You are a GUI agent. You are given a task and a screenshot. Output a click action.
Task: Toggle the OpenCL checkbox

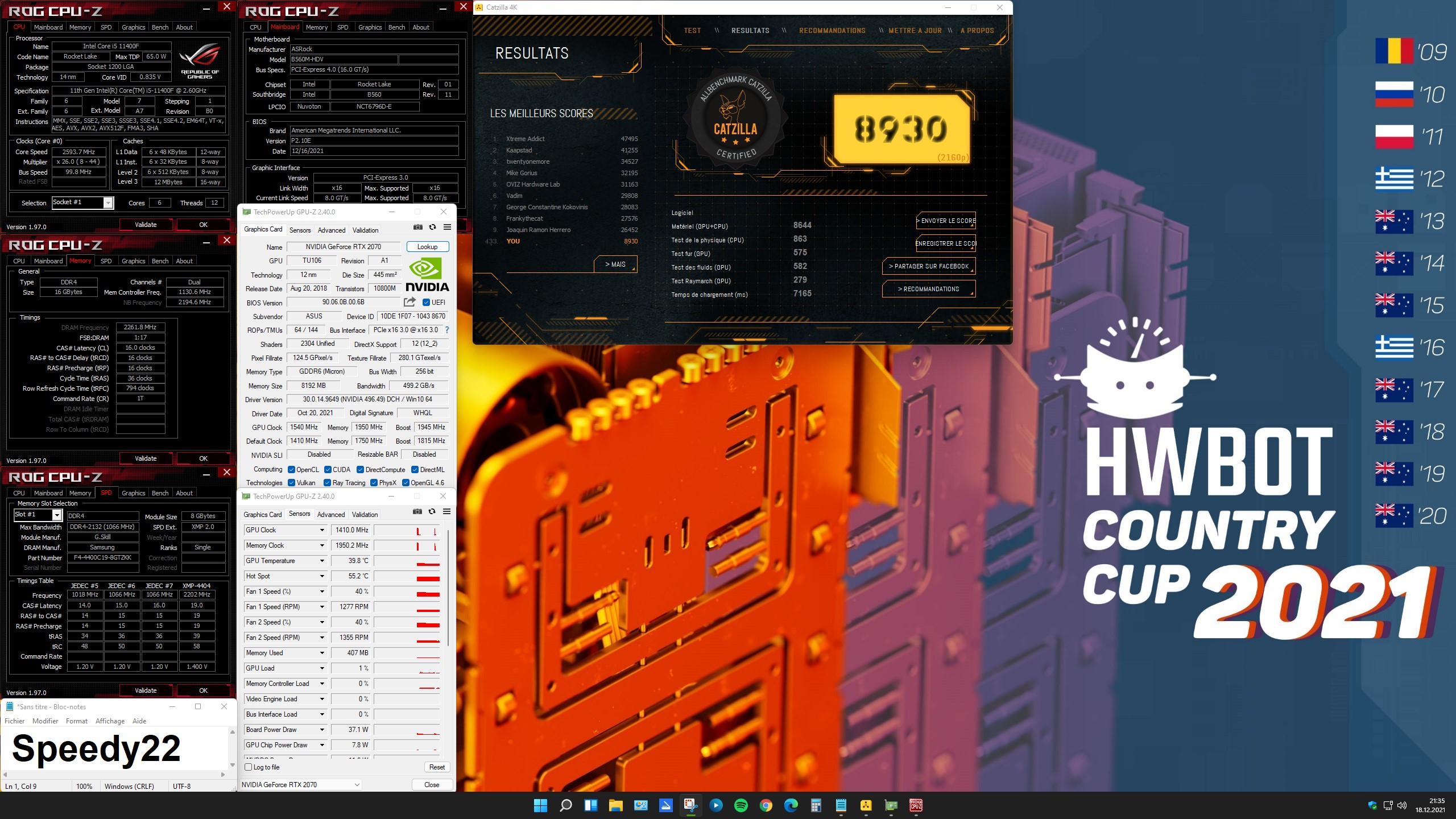tap(291, 469)
